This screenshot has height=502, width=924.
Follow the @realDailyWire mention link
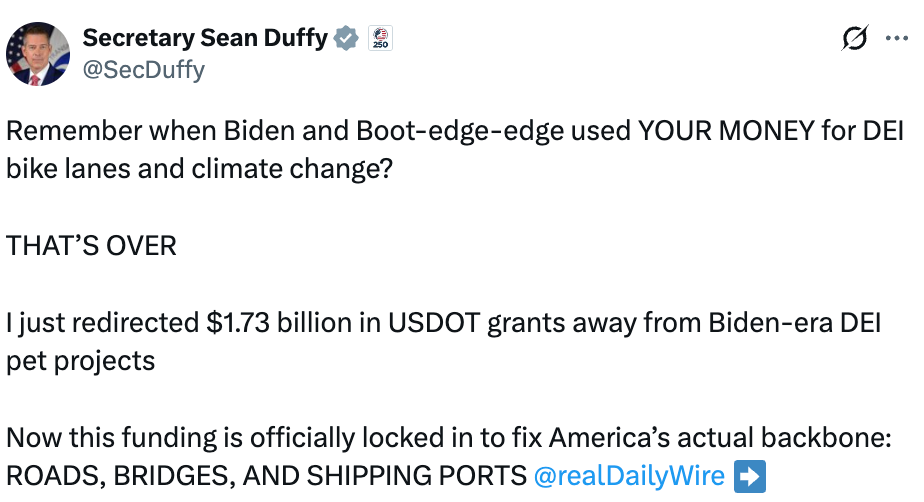point(629,475)
